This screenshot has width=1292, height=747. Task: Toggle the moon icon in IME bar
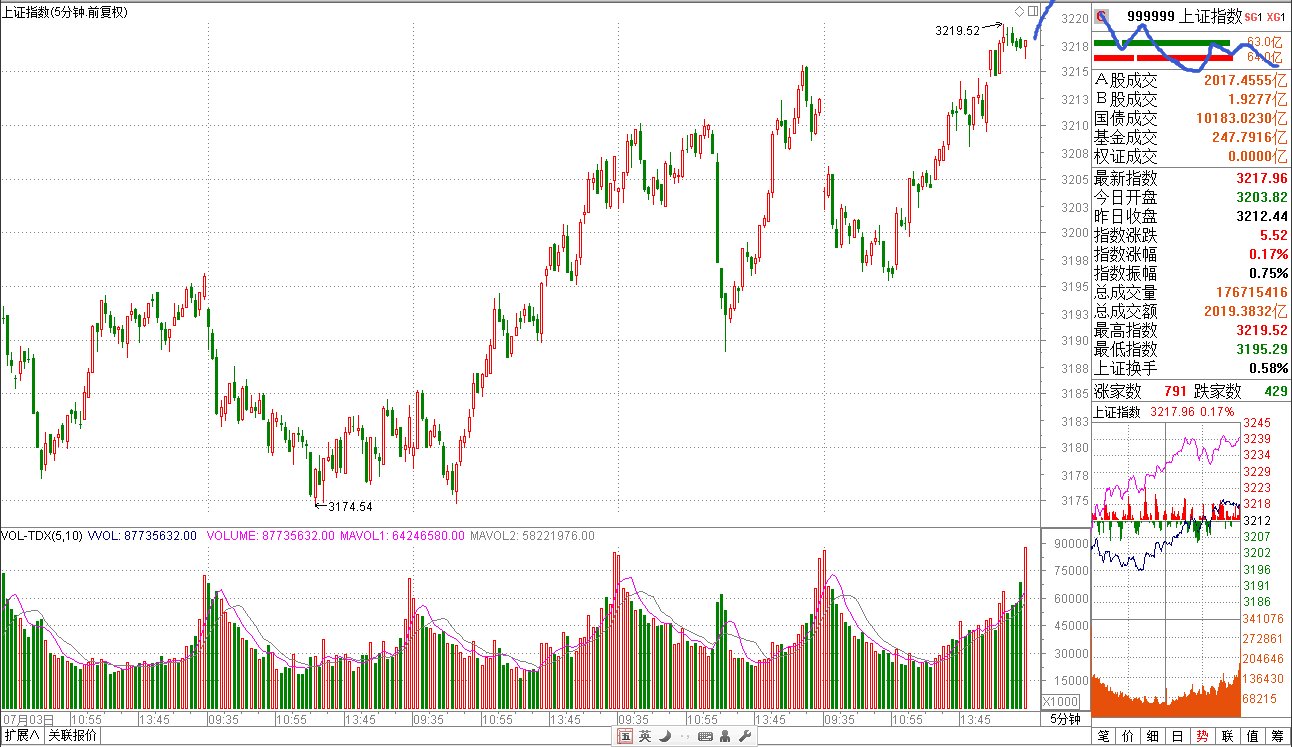tap(663, 737)
